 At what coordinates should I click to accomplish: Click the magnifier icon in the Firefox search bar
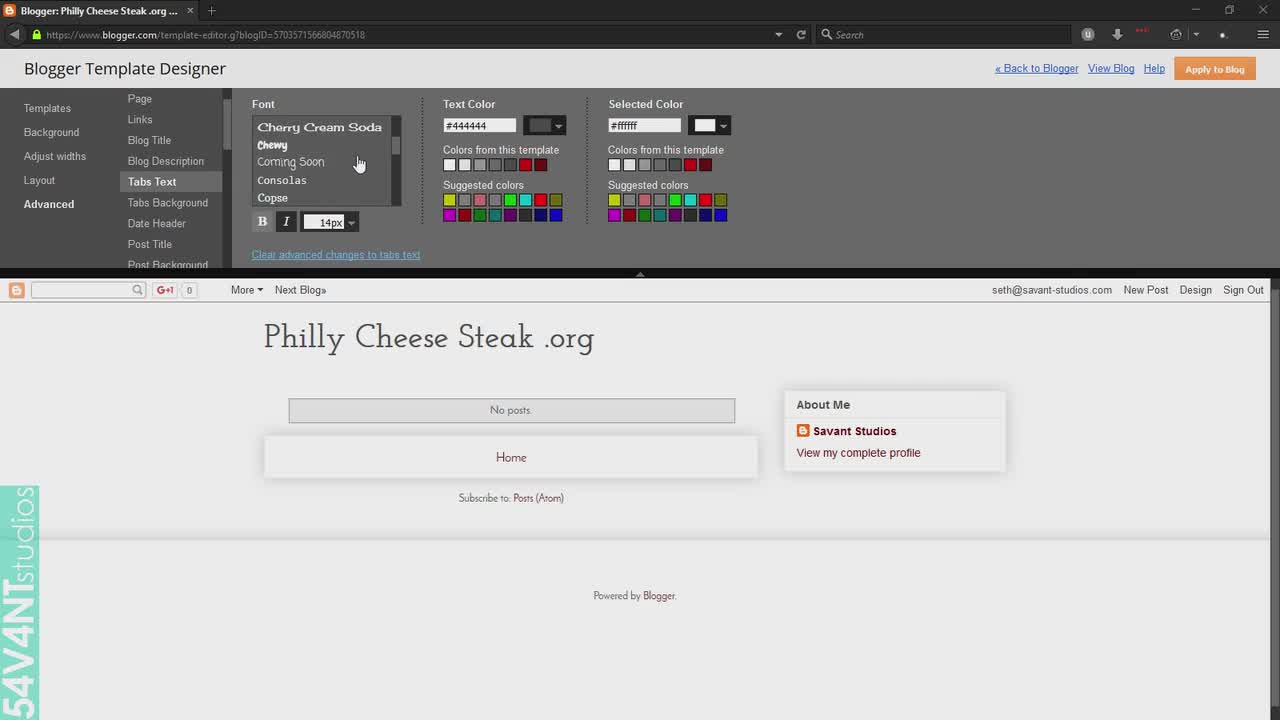[826, 34]
